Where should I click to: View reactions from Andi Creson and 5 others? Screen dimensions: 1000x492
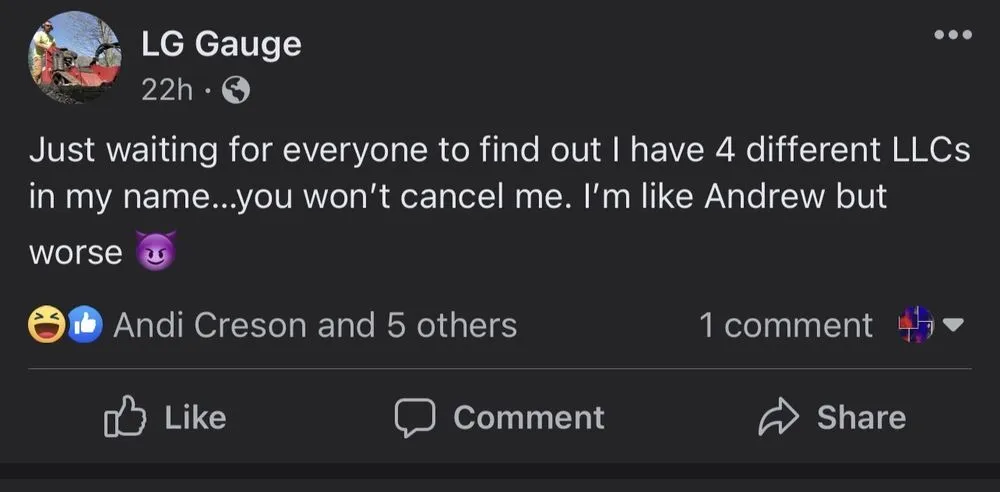(x=315, y=326)
